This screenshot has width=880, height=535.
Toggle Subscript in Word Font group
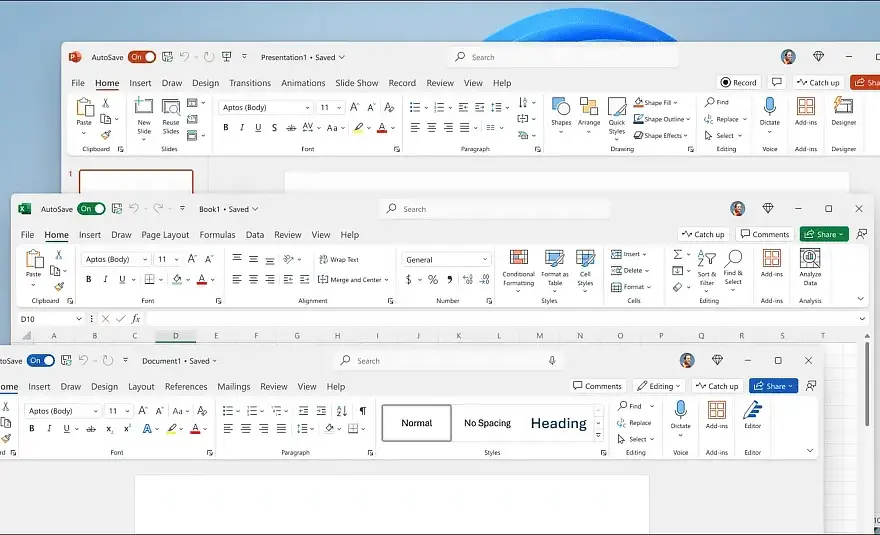[109, 429]
